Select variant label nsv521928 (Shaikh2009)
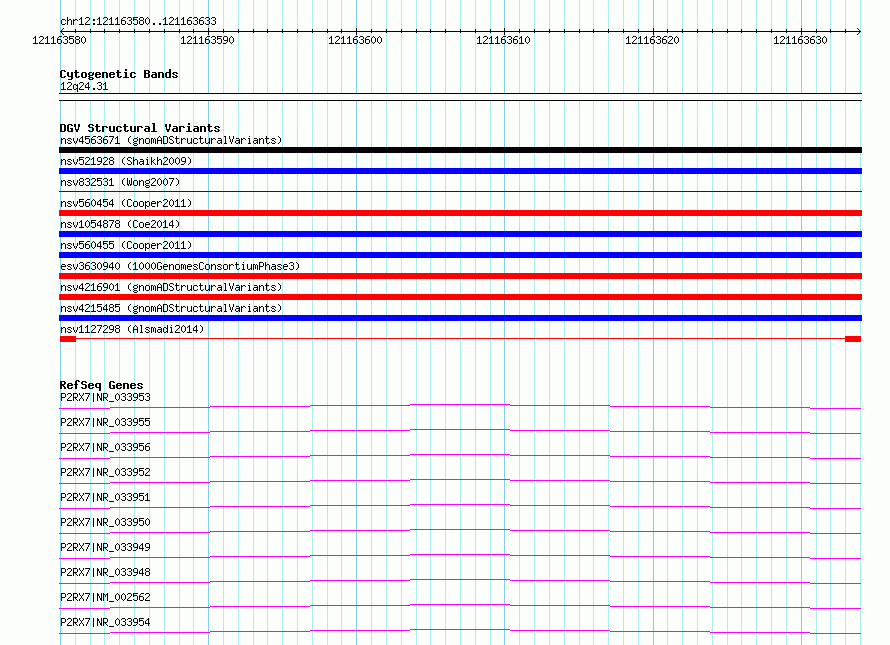This screenshot has height=645, width=890. tap(126, 161)
